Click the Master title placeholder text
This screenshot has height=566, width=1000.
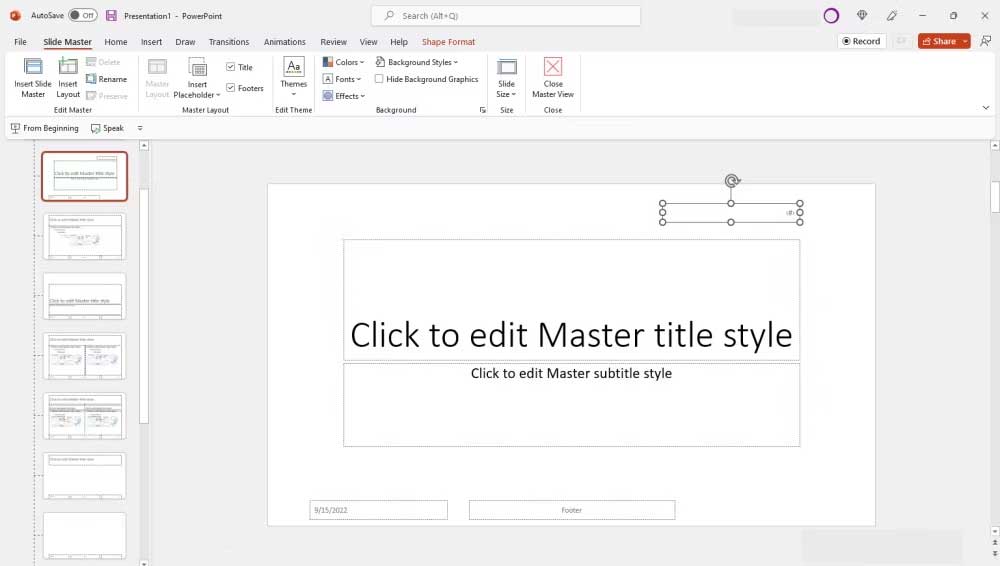(571, 335)
